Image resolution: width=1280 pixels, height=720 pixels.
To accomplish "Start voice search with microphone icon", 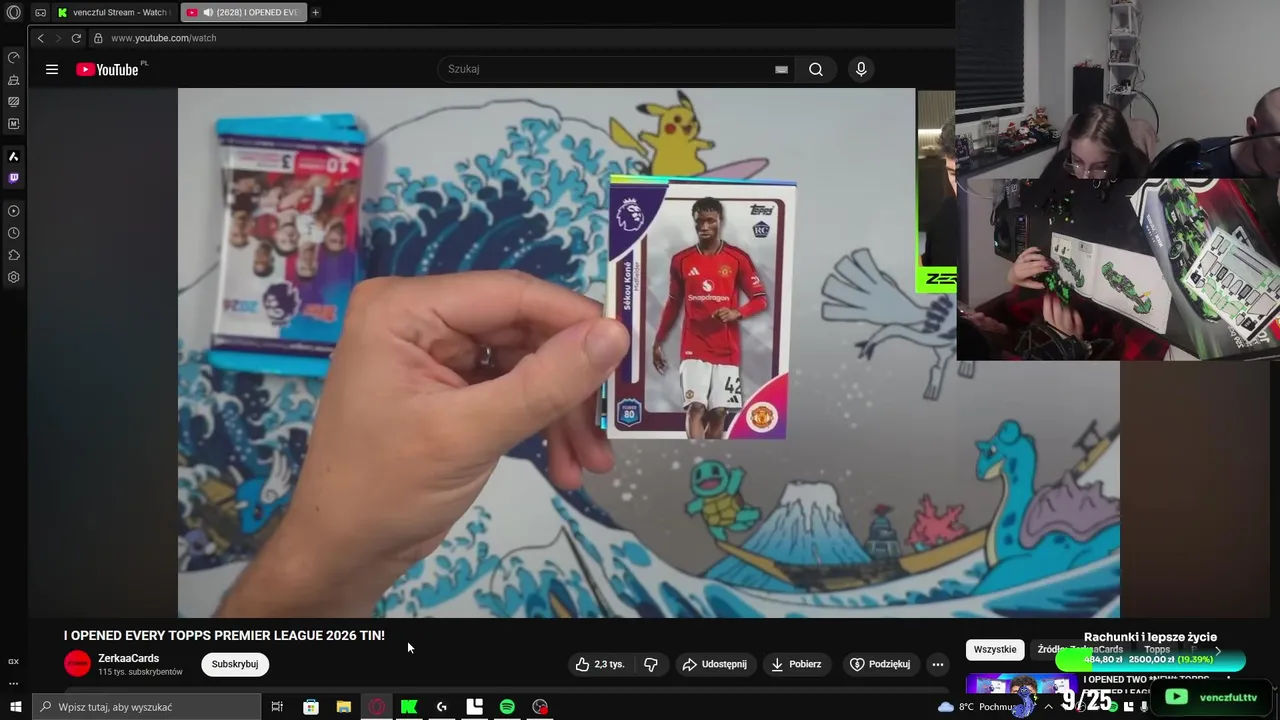I will coord(861,69).
